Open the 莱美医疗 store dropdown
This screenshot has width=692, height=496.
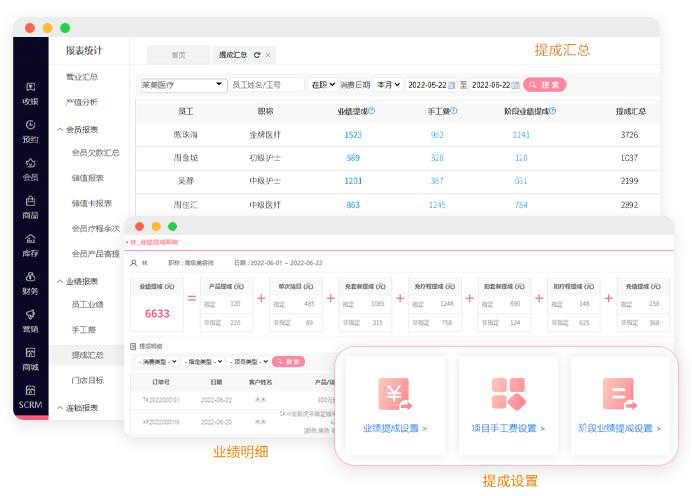pos(183,85)
